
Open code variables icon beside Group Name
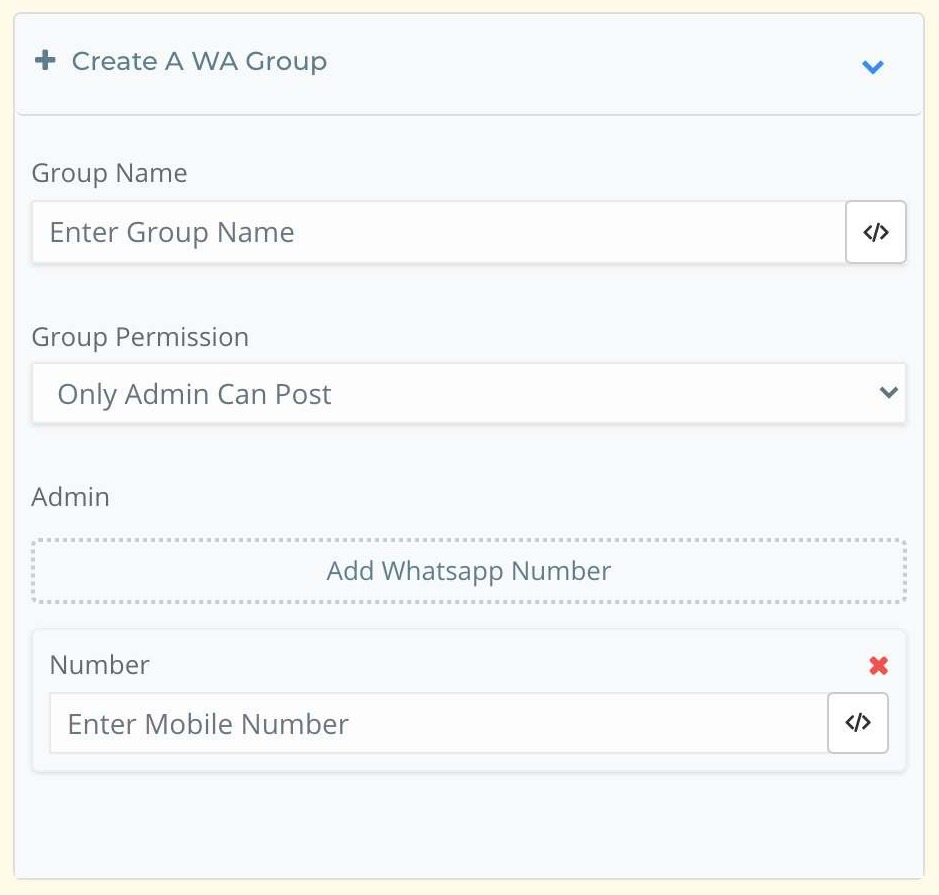point(876,233)
